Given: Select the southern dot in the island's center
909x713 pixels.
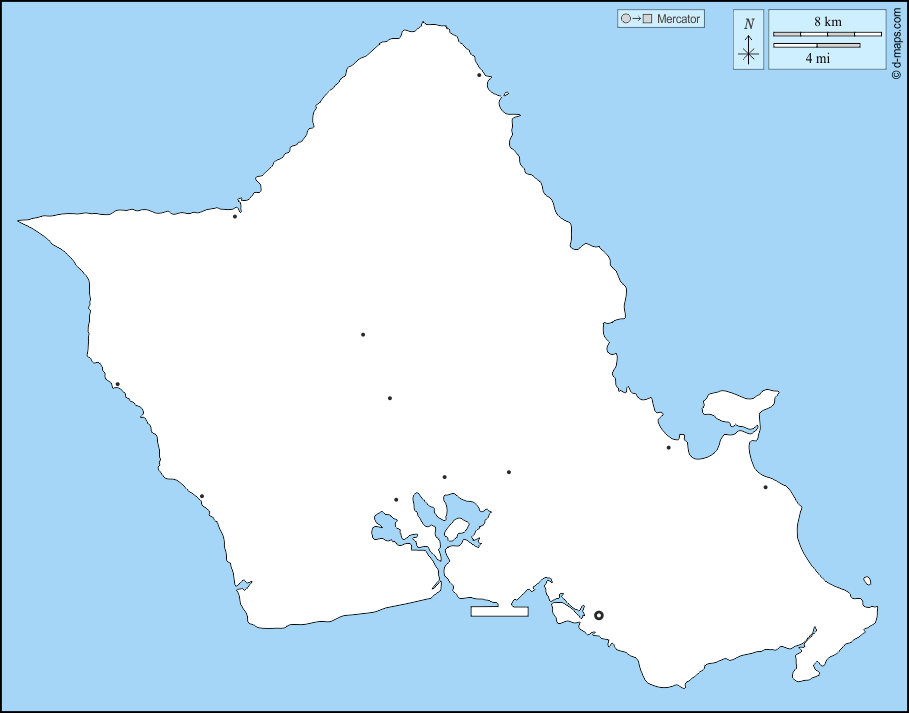Looking at the screenshot, I should pos(390,398).
